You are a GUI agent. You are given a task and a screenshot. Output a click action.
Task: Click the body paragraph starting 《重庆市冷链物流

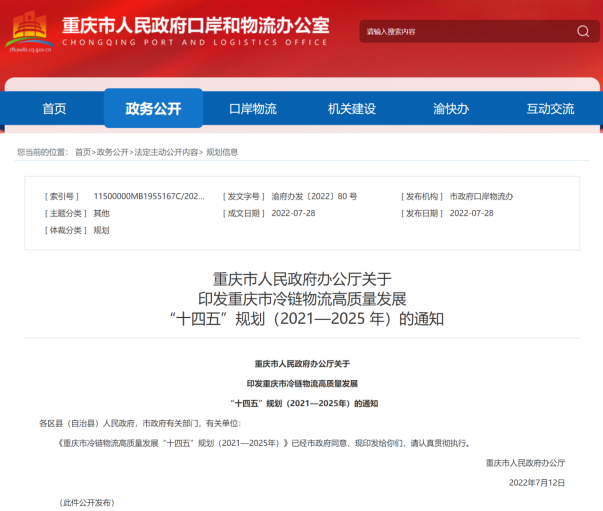coord(264,443)
